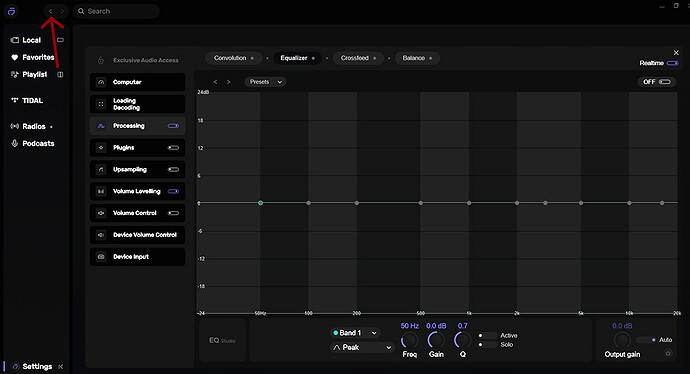Click the folder icon beside Local

(x=60, y=40)
